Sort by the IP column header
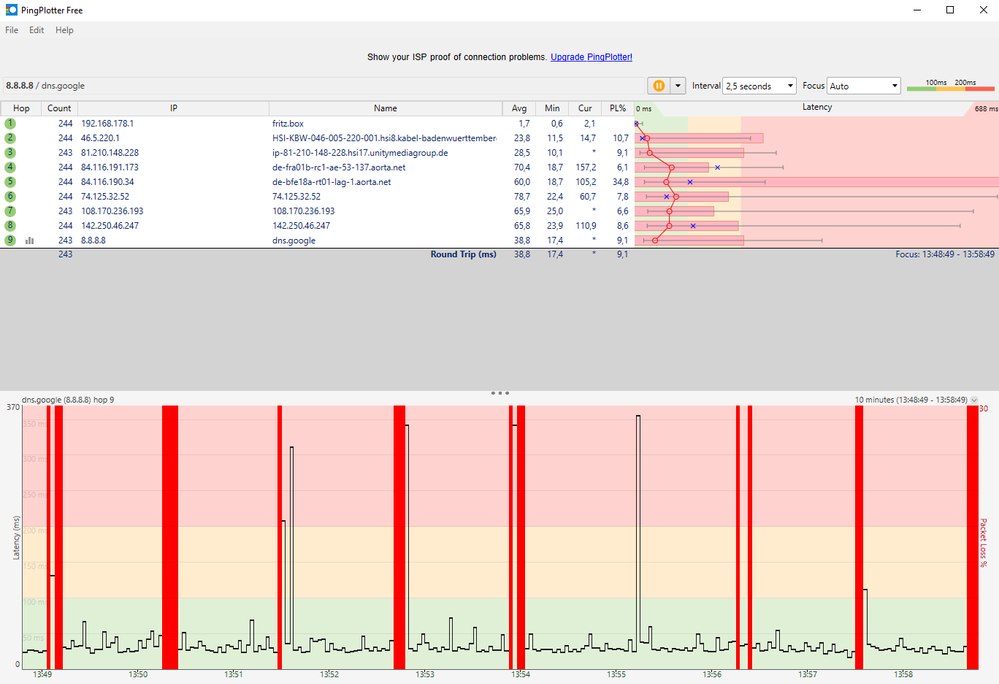Screen dimensions: 999x684 [173, 108]
